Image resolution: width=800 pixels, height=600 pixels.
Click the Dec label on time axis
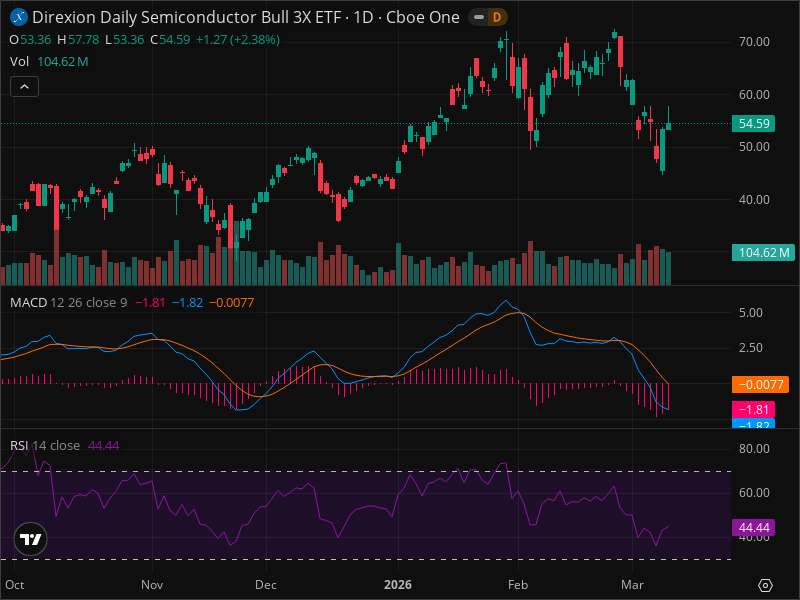(x=266, y=585)
